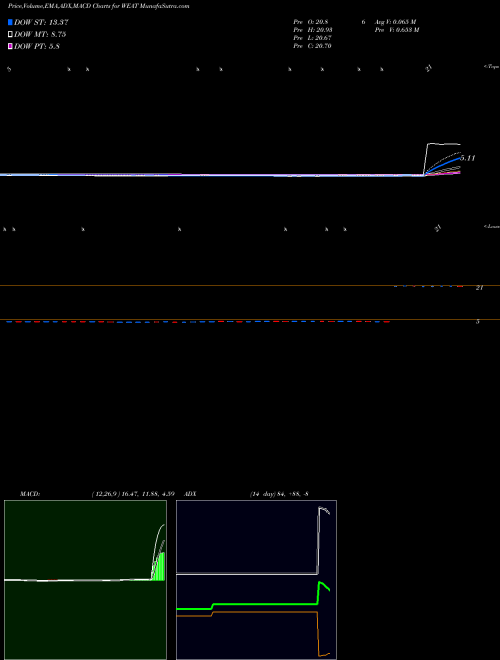The width and height of the screenshot is (500, 660).
Task: Click the chart title mentioning WEAT MunafaSutra.com
Action: [x=98, y=6]
